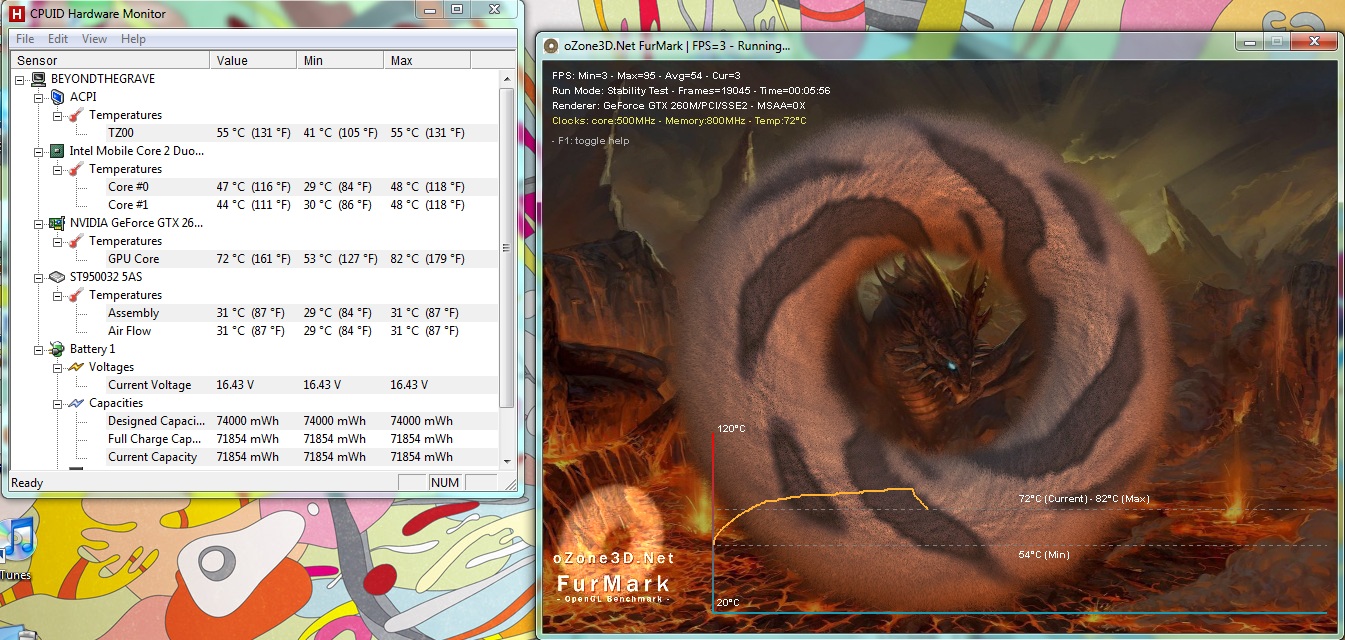Click the NVIDIA GeForce GTX graphics card icon
The image size is (1345, 640).
pyautogui.click(x=57, y=223)
